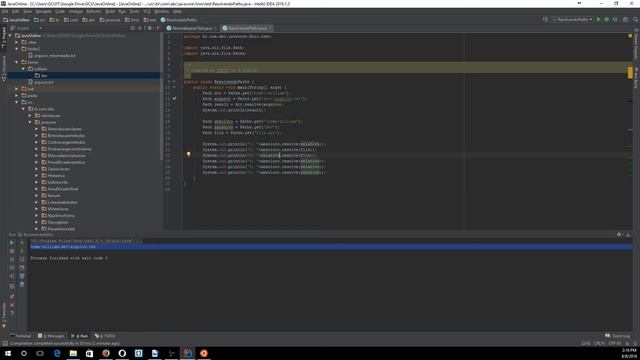This screenshot has width=640, height=360.
Task: Open the Help question mark icon in the Run panel
Action: click(12, 313)
